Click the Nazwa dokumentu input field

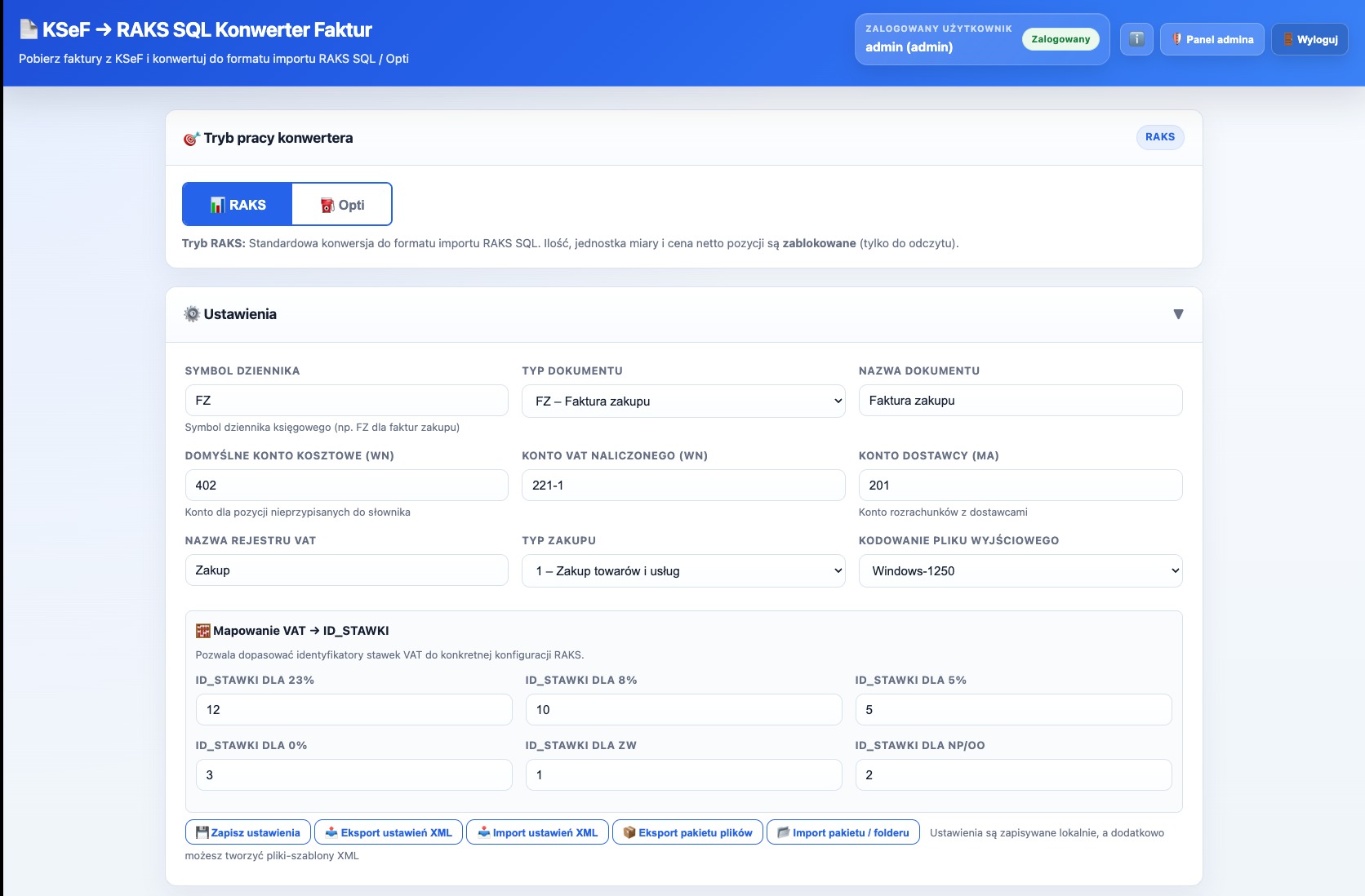coord(1020,401)
